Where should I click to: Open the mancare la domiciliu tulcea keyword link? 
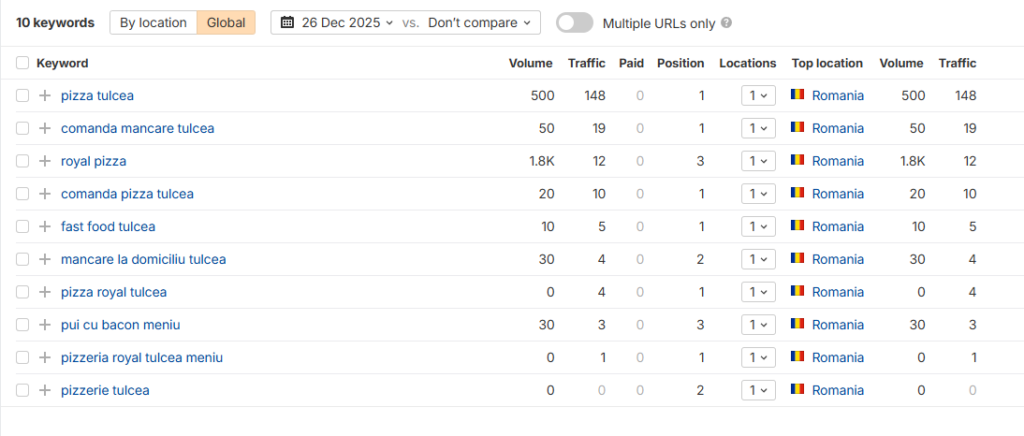pos(143,259)
